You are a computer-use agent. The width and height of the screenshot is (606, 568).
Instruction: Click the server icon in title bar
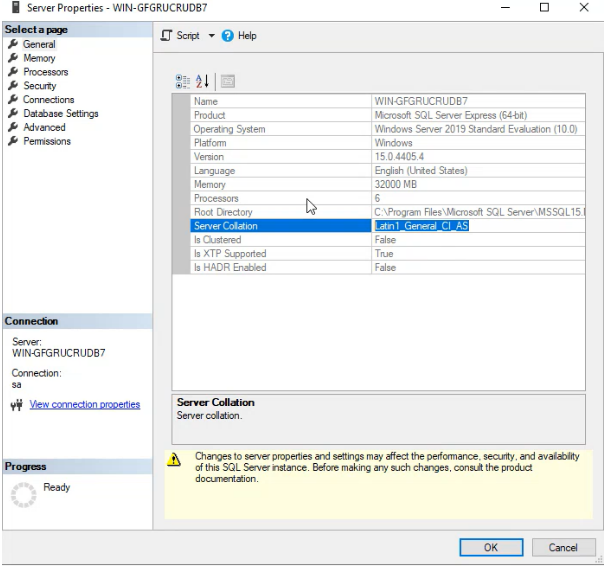coord(16,7)
